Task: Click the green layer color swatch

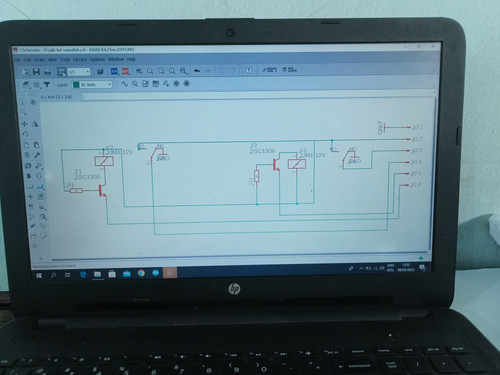Action: [76, 85]
